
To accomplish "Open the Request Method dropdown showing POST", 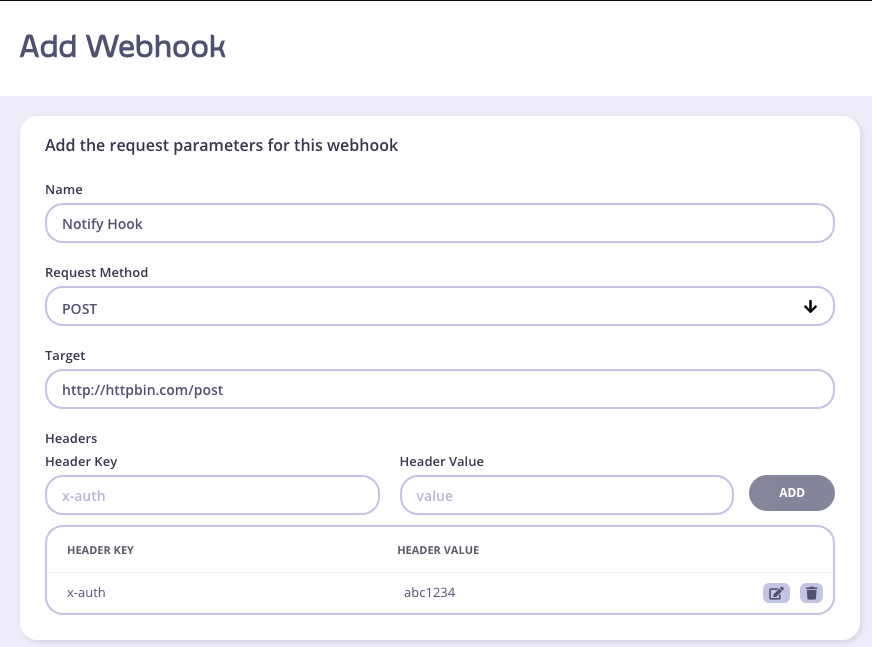I will 440,308.
